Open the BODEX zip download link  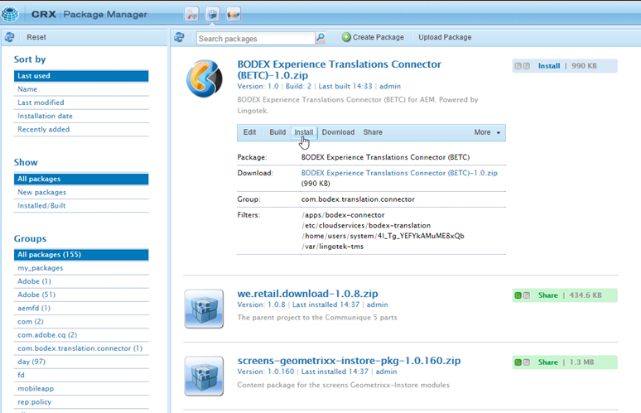pos(399,173)
